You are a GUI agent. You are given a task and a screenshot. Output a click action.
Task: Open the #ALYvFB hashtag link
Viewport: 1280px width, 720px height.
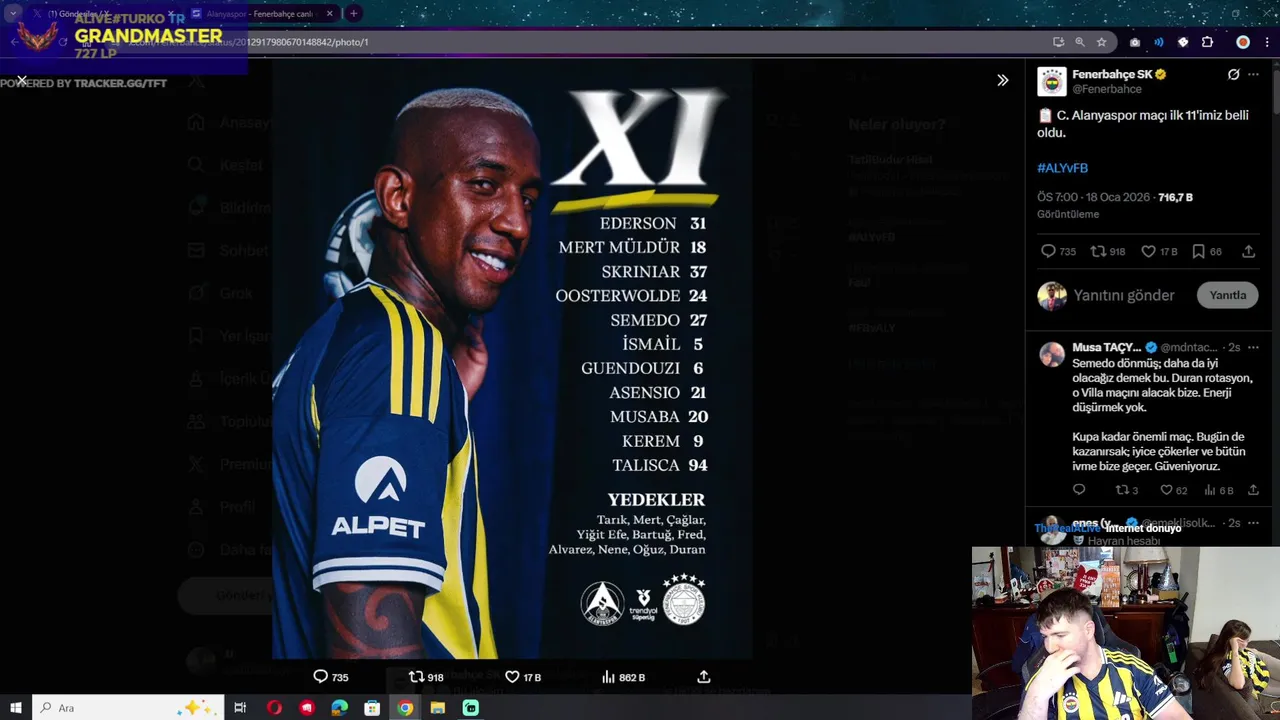click(x=1062, y=168)
